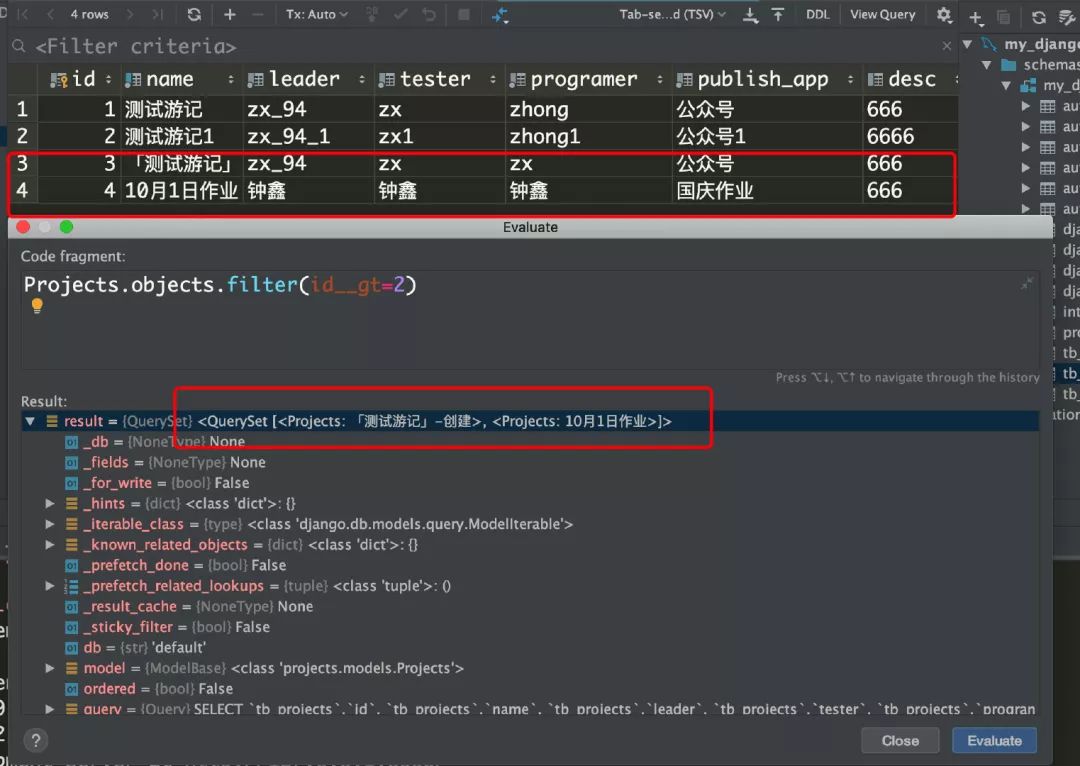Click the Filter criteria input field
Image resolution: width=1080 pixels, height=766 pixels.
pos(482,46)
